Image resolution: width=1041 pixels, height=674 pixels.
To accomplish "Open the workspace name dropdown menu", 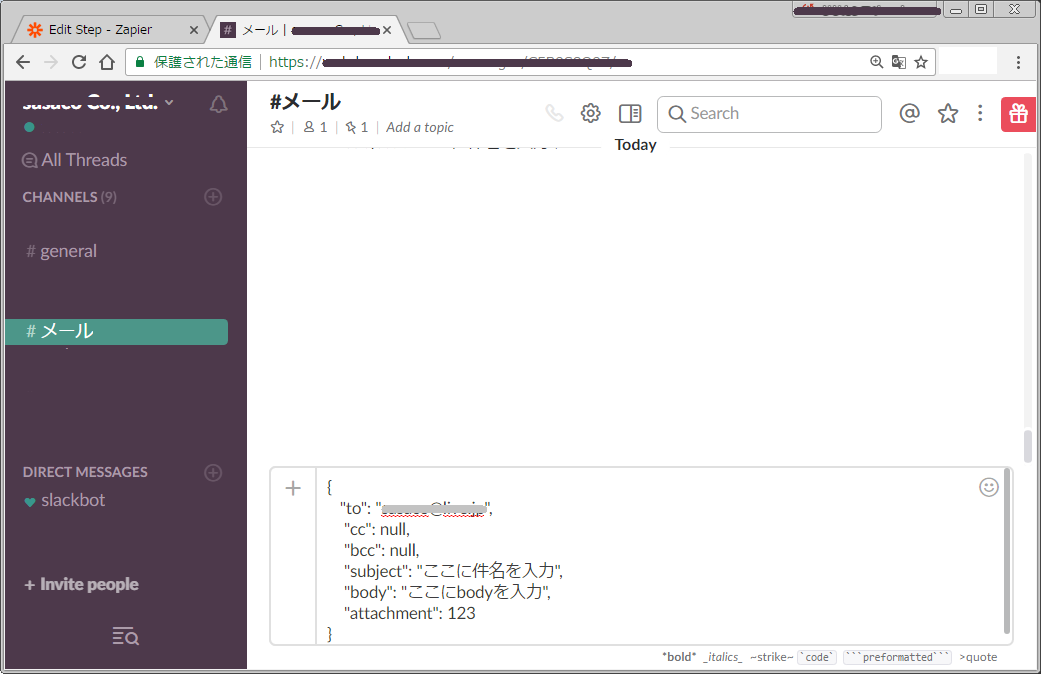I will pos(95,101).
